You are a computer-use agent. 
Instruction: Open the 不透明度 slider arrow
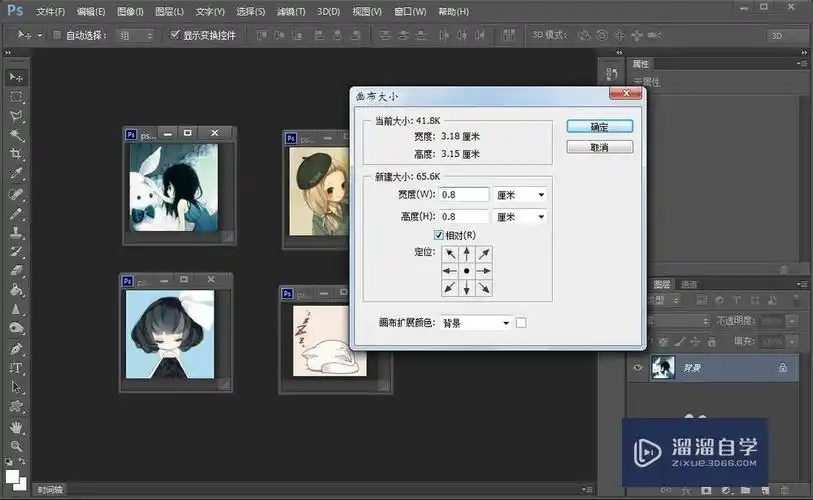pos(792,321)
